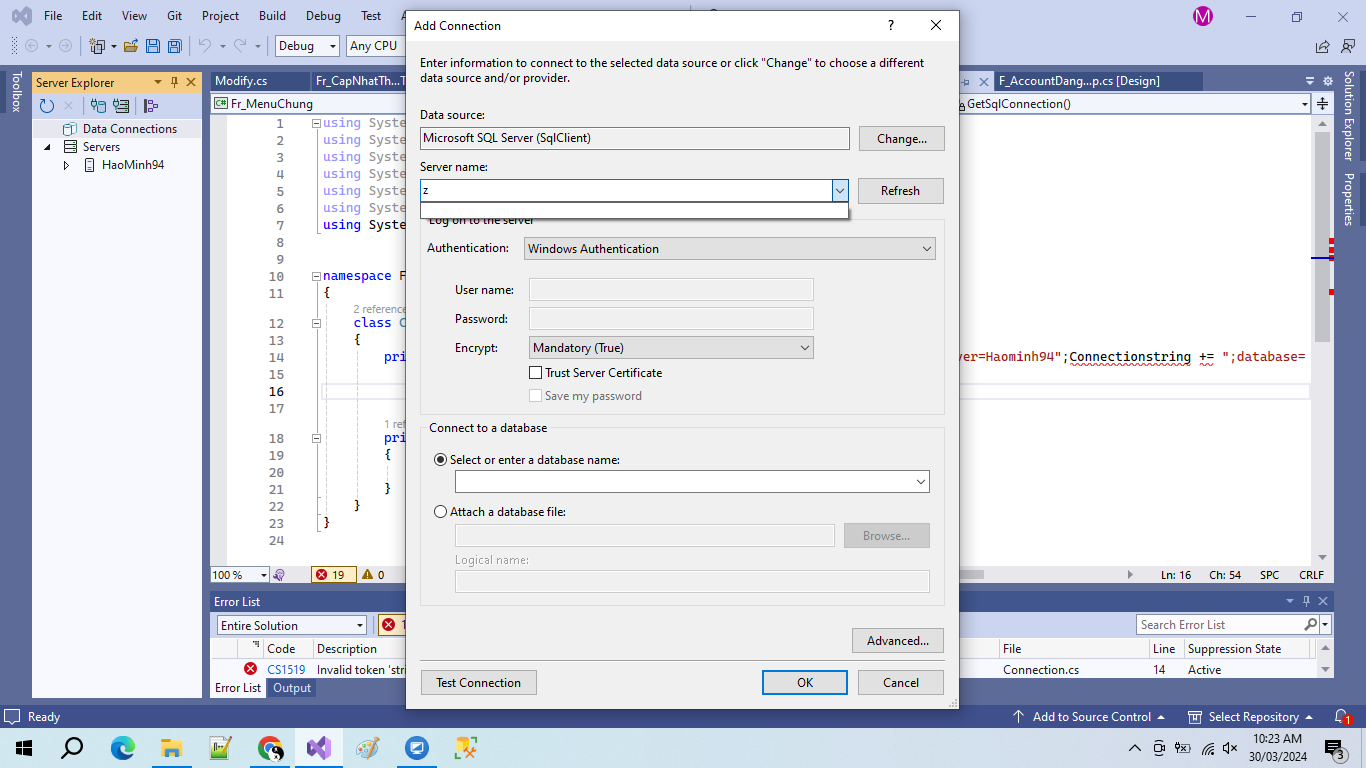The image size is (1366, 768).
Task: Open the account profile avatar 'M'
Action: (x=1203, y=16)
